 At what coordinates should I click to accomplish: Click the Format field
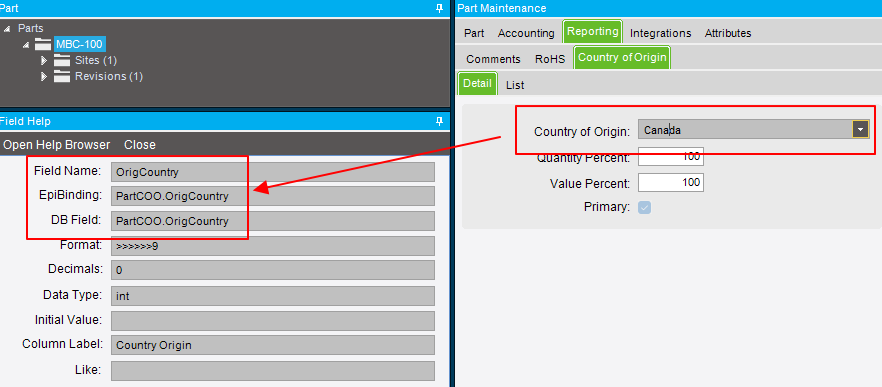273,246
